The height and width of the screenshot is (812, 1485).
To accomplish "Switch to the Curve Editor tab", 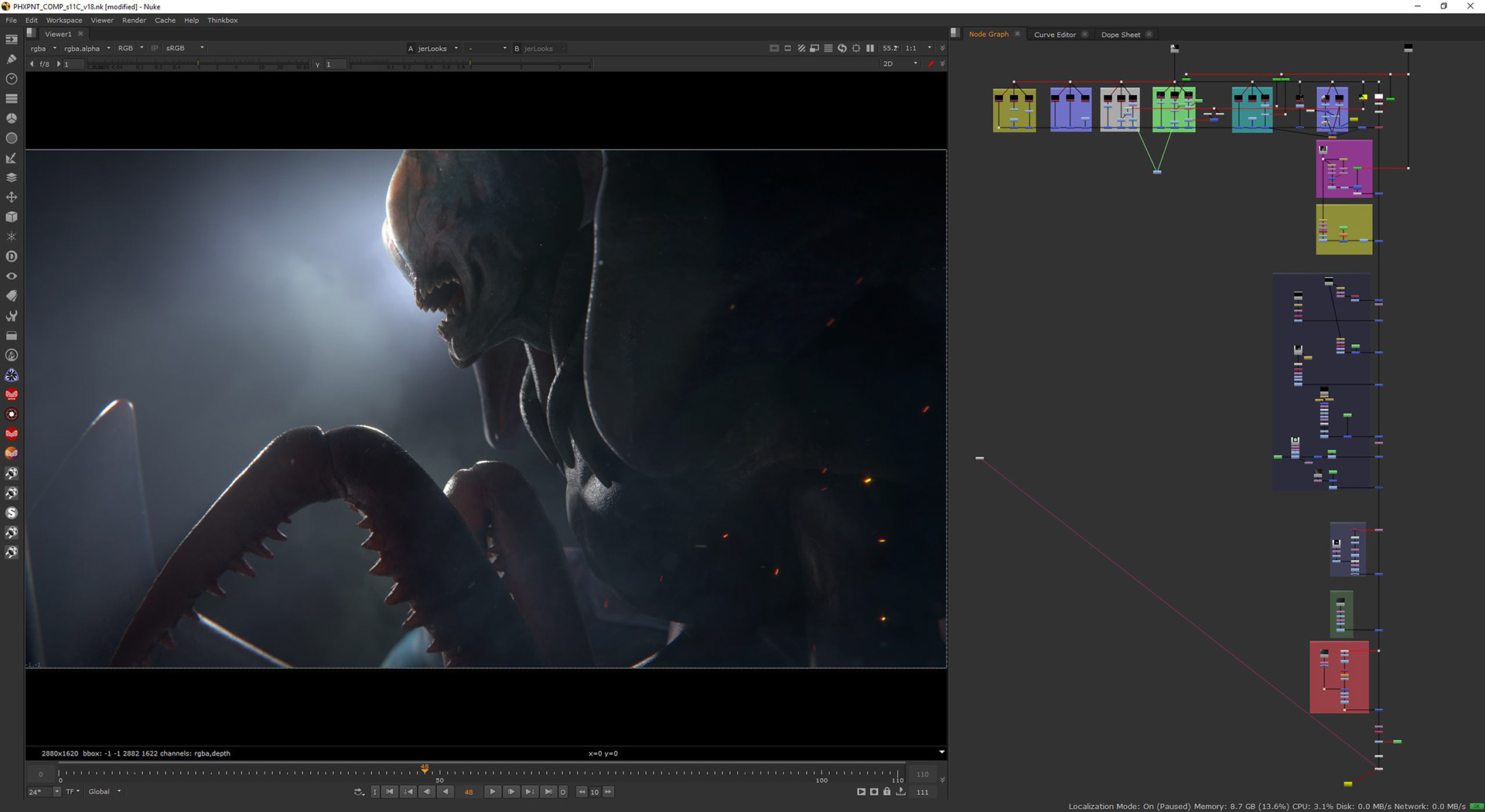I will pyautogui.click(x=1054, y=34).
